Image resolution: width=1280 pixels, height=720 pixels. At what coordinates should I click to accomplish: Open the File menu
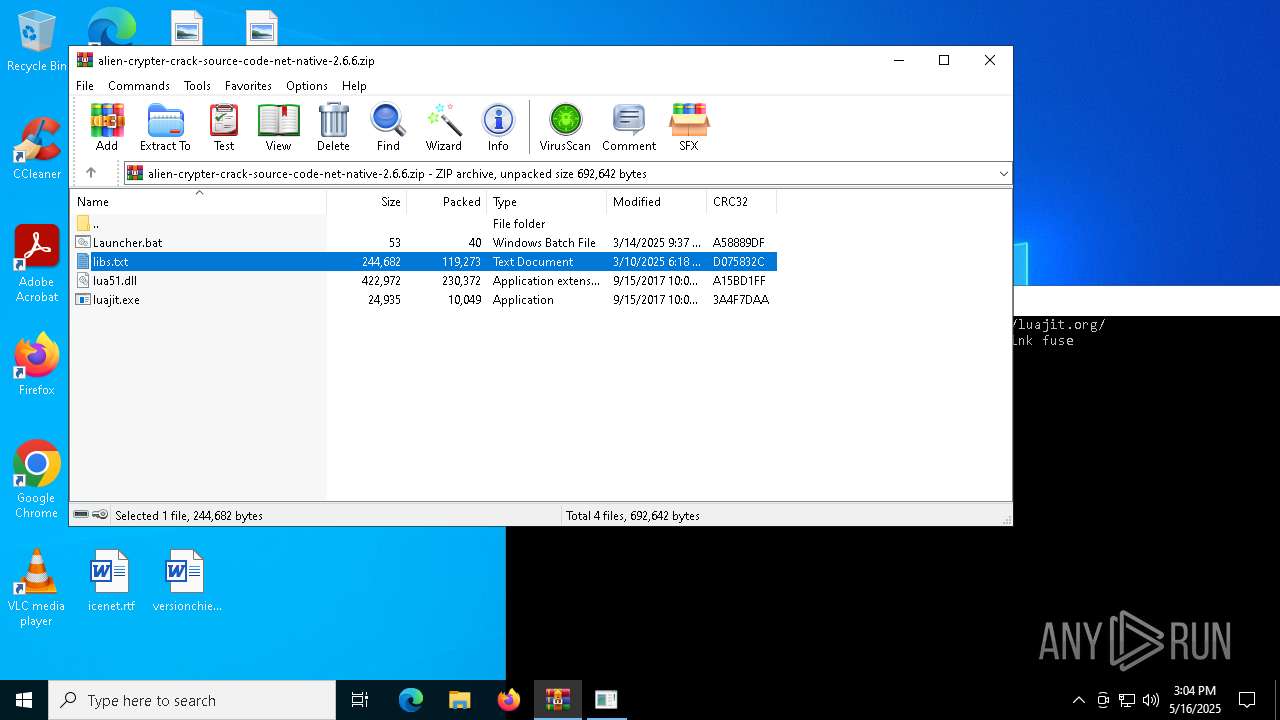[x=85, y=86]
